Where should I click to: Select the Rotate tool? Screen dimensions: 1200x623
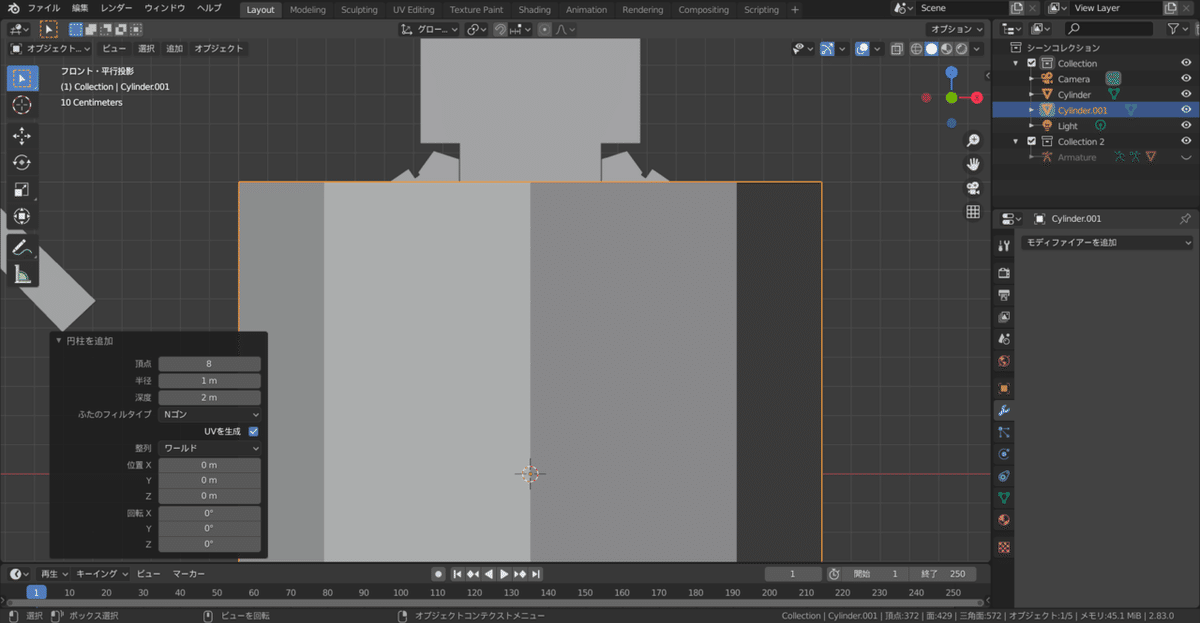(22, 163)
